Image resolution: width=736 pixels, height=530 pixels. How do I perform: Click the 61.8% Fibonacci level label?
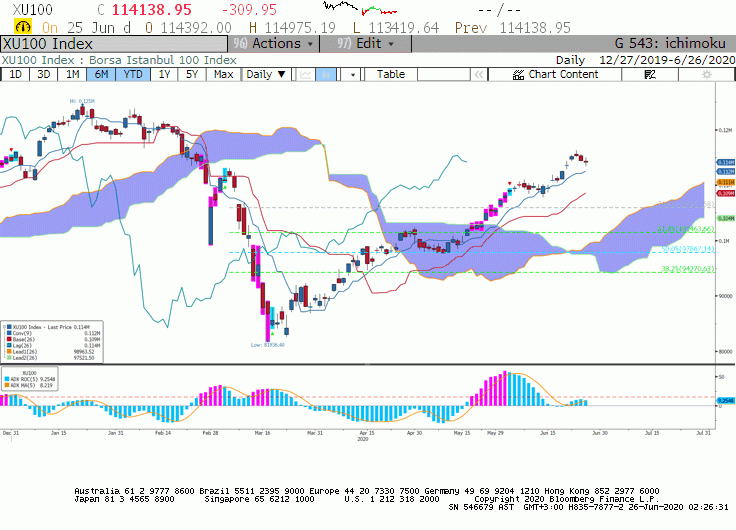686,229
